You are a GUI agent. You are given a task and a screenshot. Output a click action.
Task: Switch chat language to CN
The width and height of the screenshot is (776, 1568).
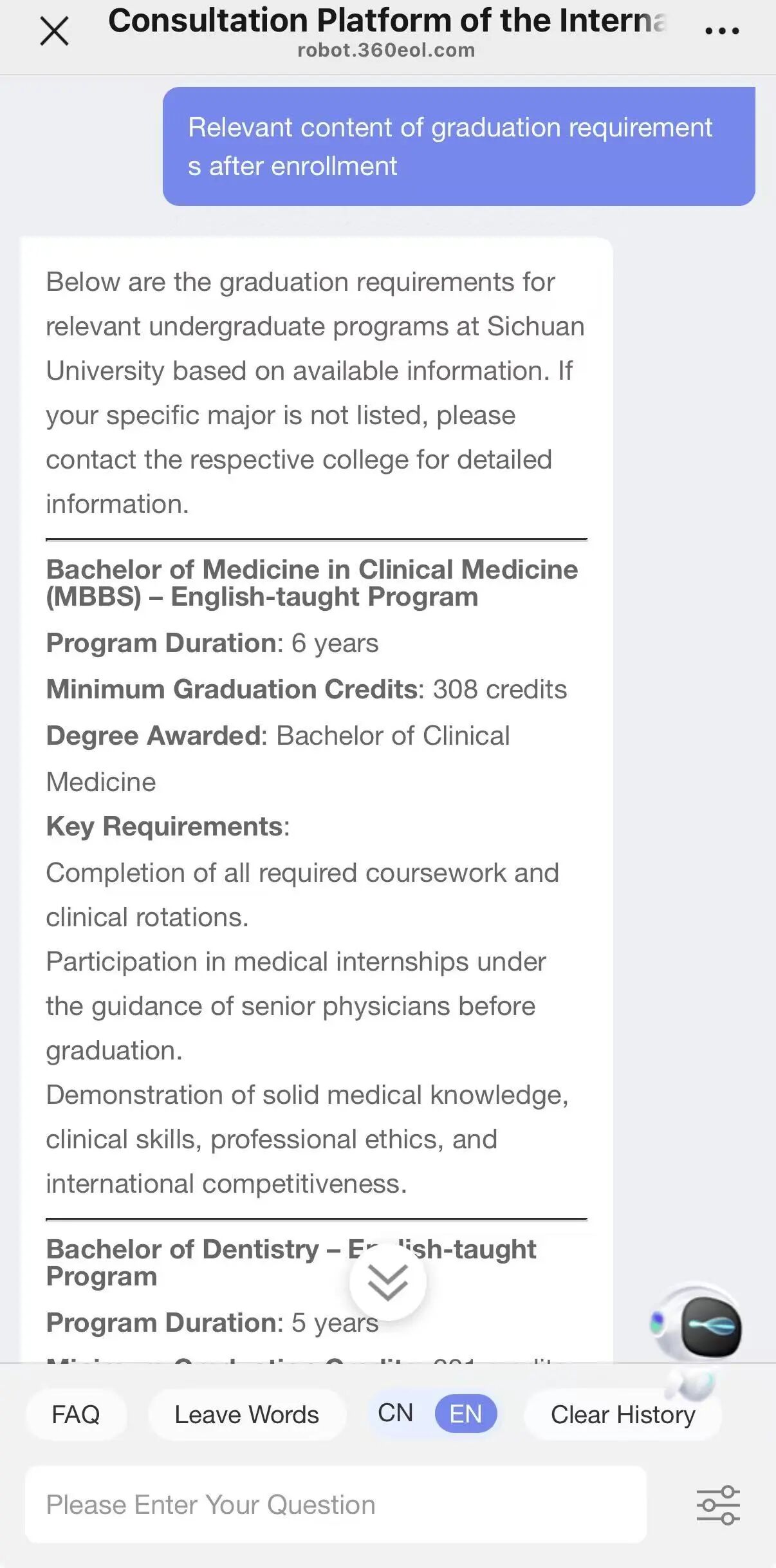click(395, 1414)
